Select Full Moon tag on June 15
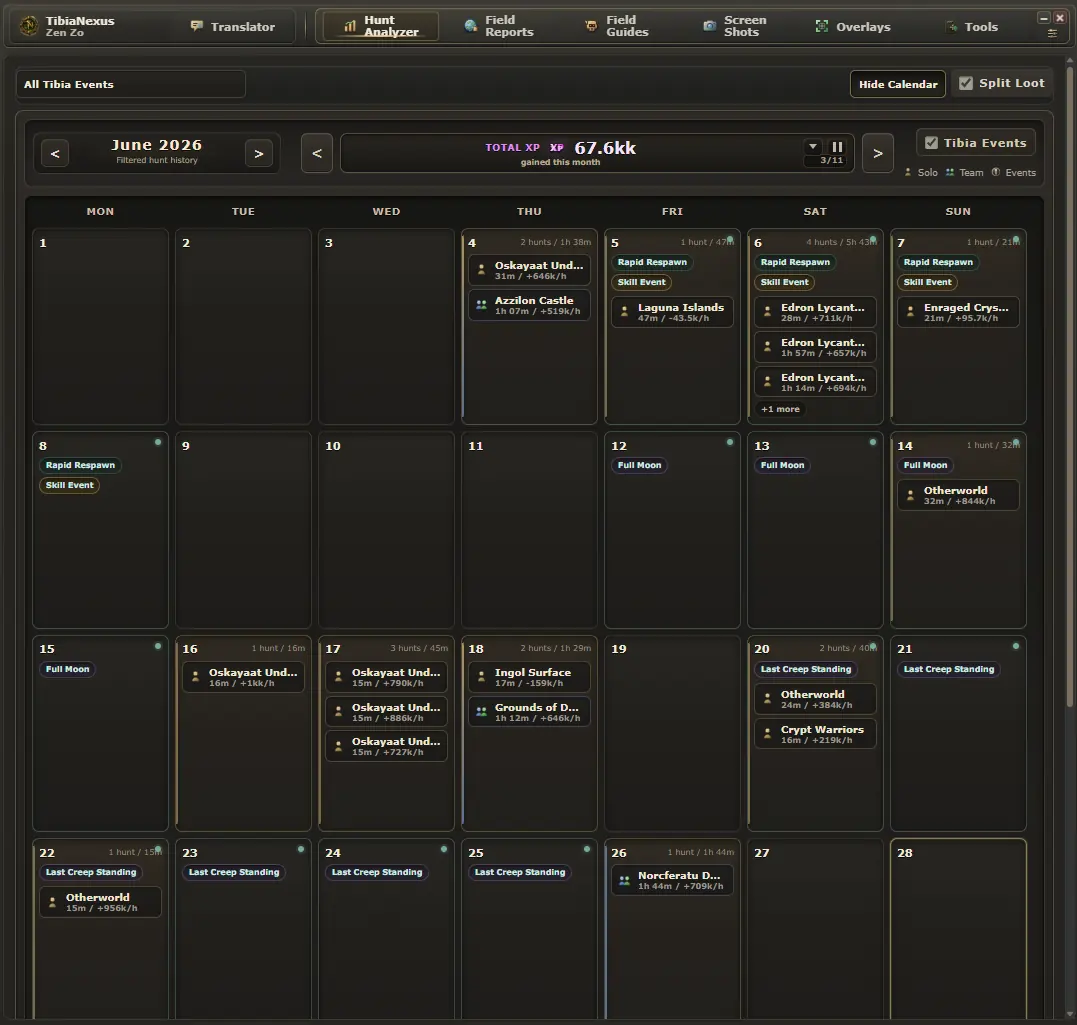The height and width of the screenshot is (1025, 1077). pos(67,670)
